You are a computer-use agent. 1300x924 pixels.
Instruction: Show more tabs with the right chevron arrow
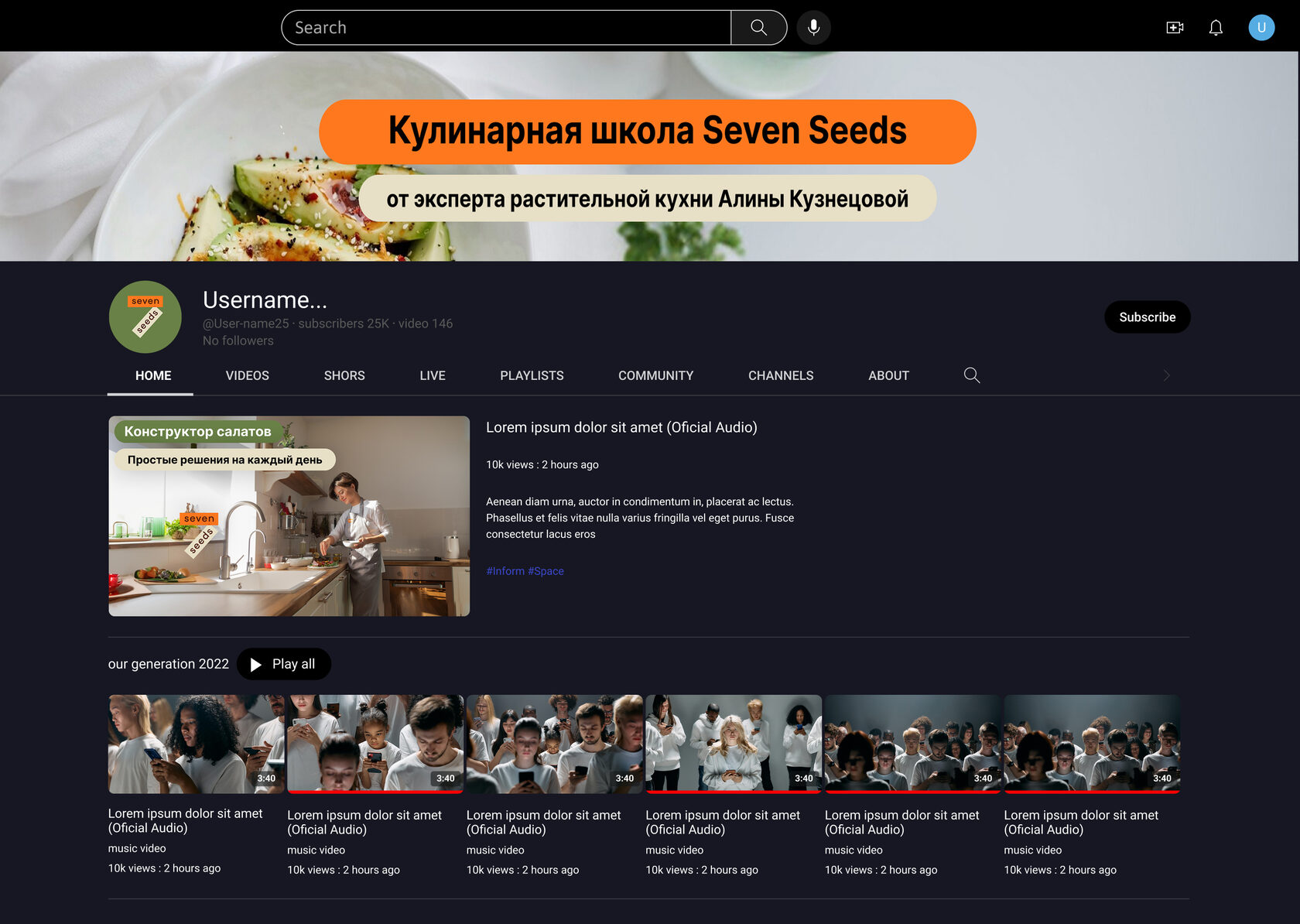click(x=1167, y=375)
